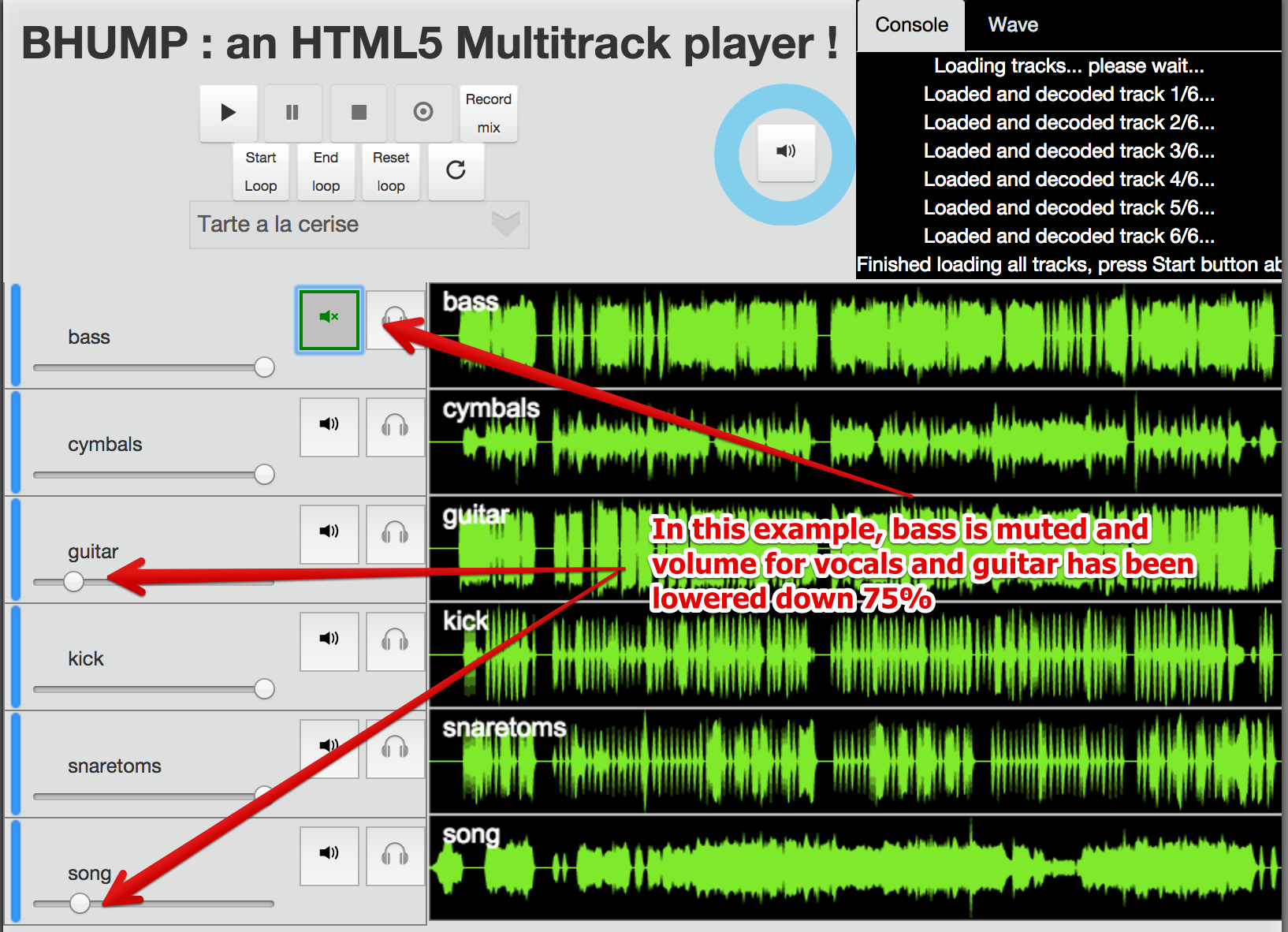Click inside the cymbals waveform
This screenshot has height=932, width=1288.
(855, 442)
